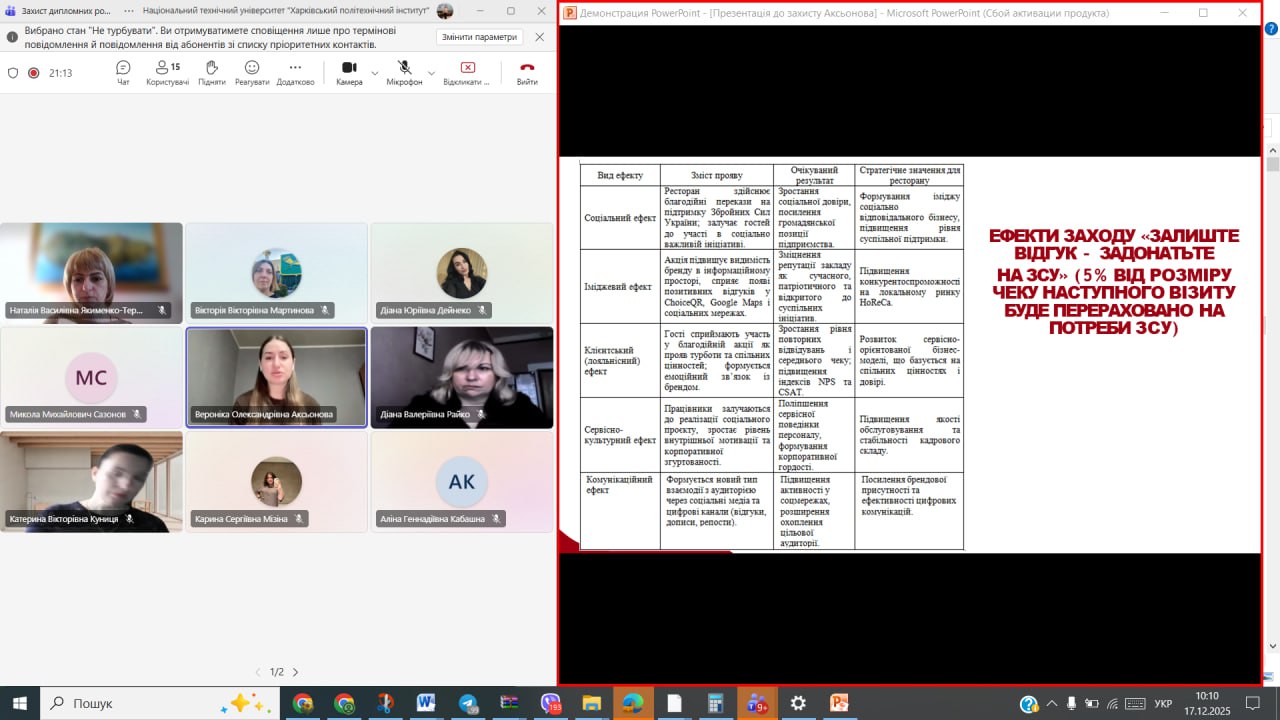Open the Реагувати reactions menu

tap(252, 72)
